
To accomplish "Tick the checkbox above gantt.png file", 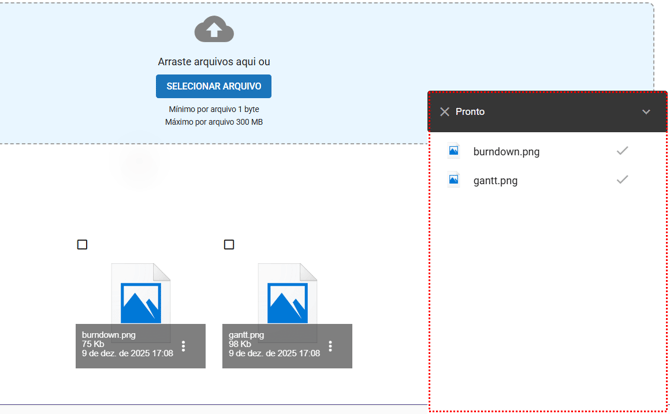I will pyautogui.click(x=229, y=244).
